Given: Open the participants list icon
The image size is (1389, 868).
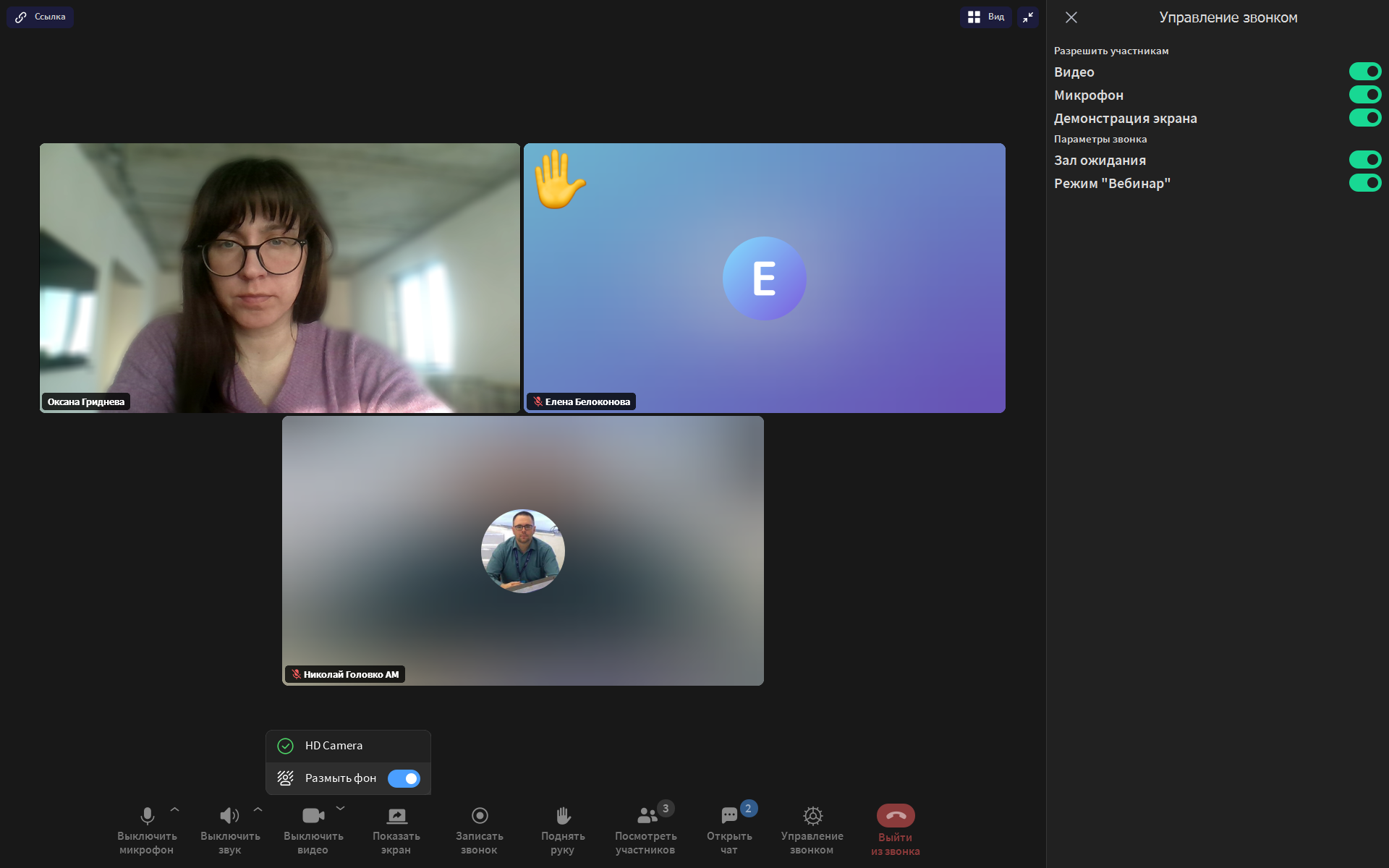Looking at the screenshot, I should (646, 816).
